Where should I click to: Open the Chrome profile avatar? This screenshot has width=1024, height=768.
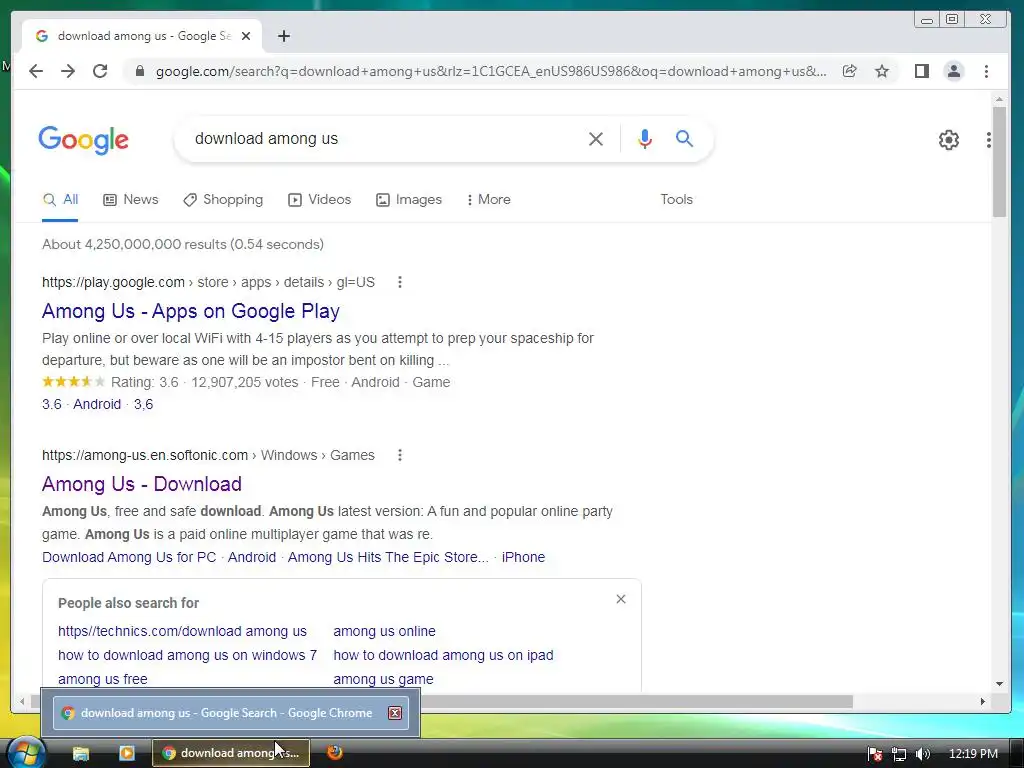pos(953,71)
